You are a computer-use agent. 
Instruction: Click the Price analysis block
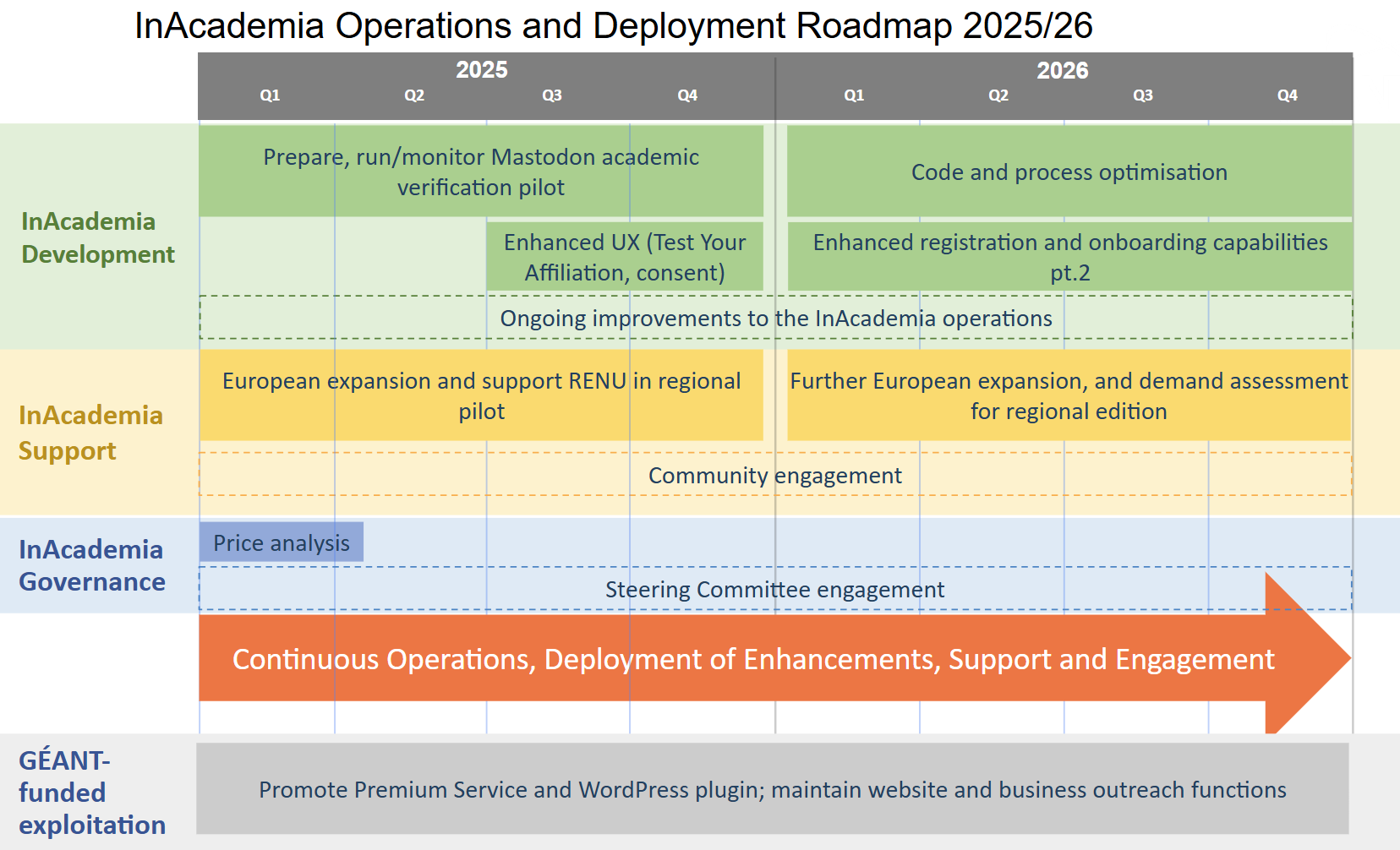281,542
